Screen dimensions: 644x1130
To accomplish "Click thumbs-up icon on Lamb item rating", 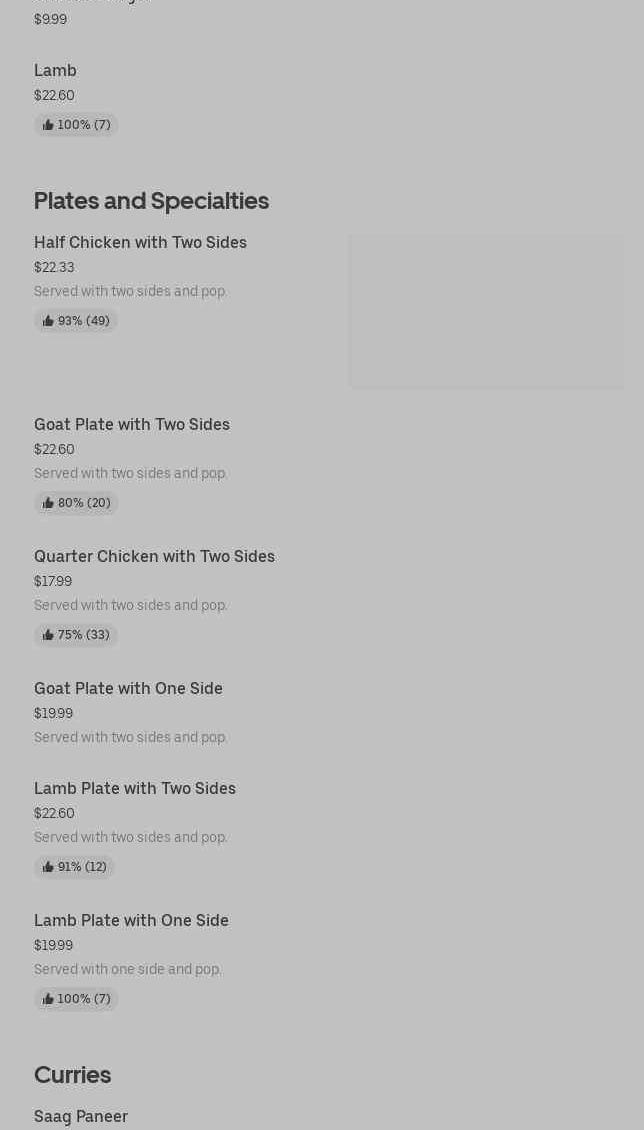I will click(48, 125).
